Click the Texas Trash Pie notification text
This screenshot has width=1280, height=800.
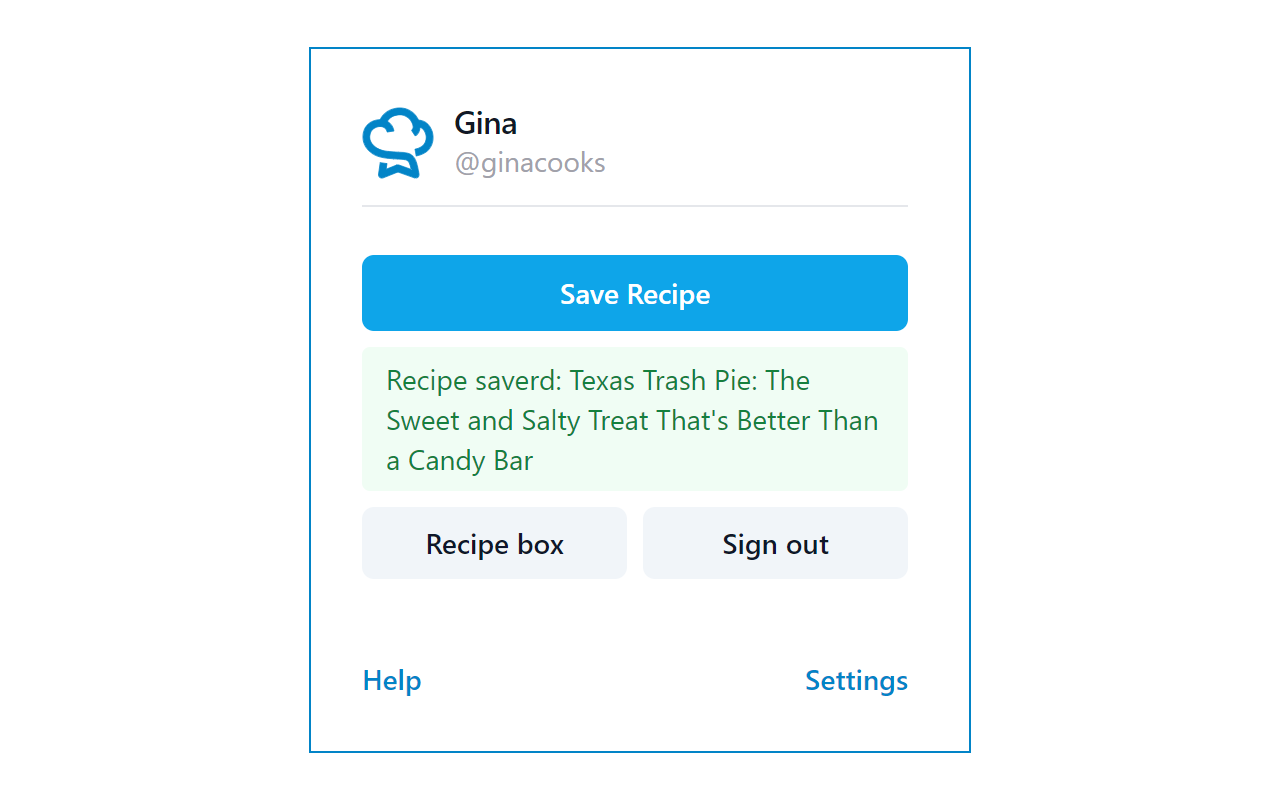point(632,420)
